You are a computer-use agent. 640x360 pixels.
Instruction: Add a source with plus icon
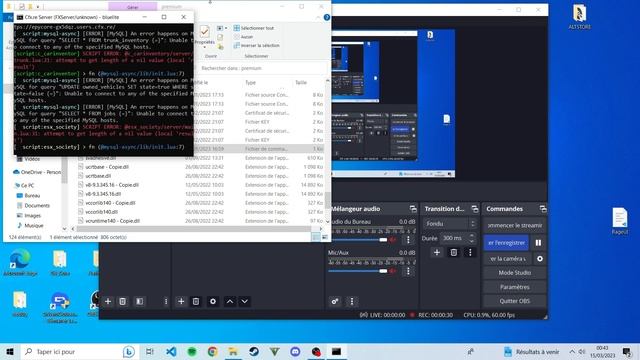pos(181,302)
